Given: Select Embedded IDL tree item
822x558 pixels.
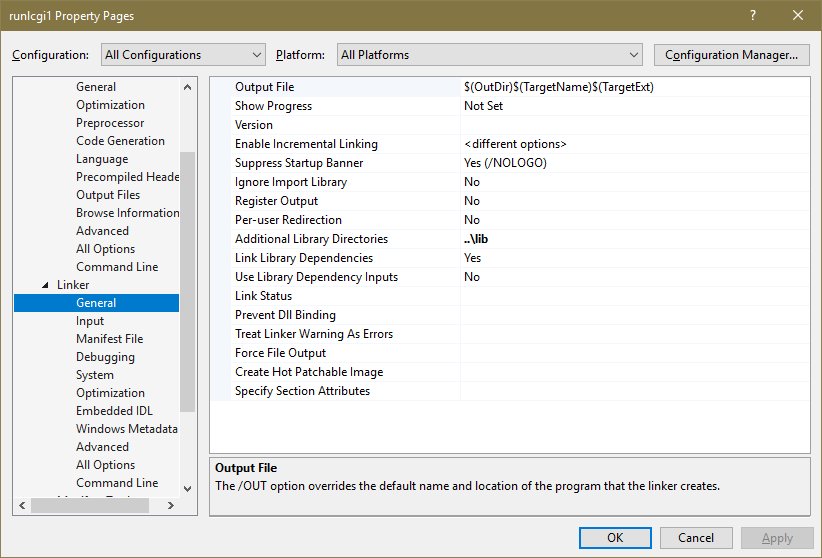Looking at the screenshot, I should point(114,411).
